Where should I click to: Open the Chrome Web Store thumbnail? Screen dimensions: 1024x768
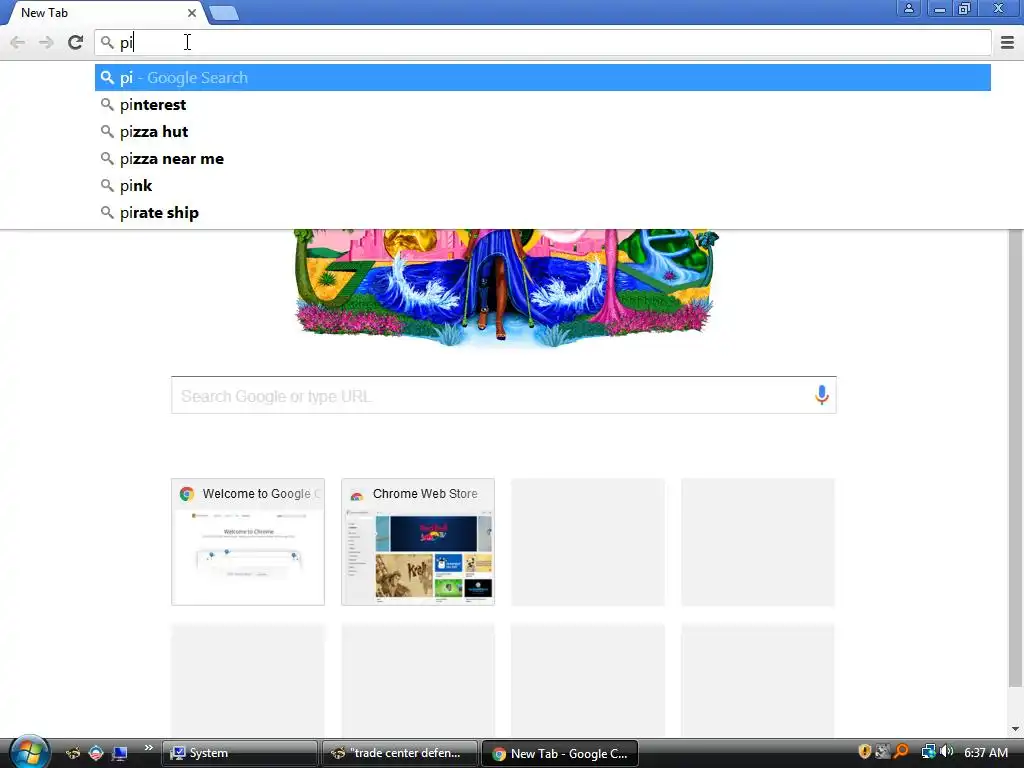tap(418, 542)
